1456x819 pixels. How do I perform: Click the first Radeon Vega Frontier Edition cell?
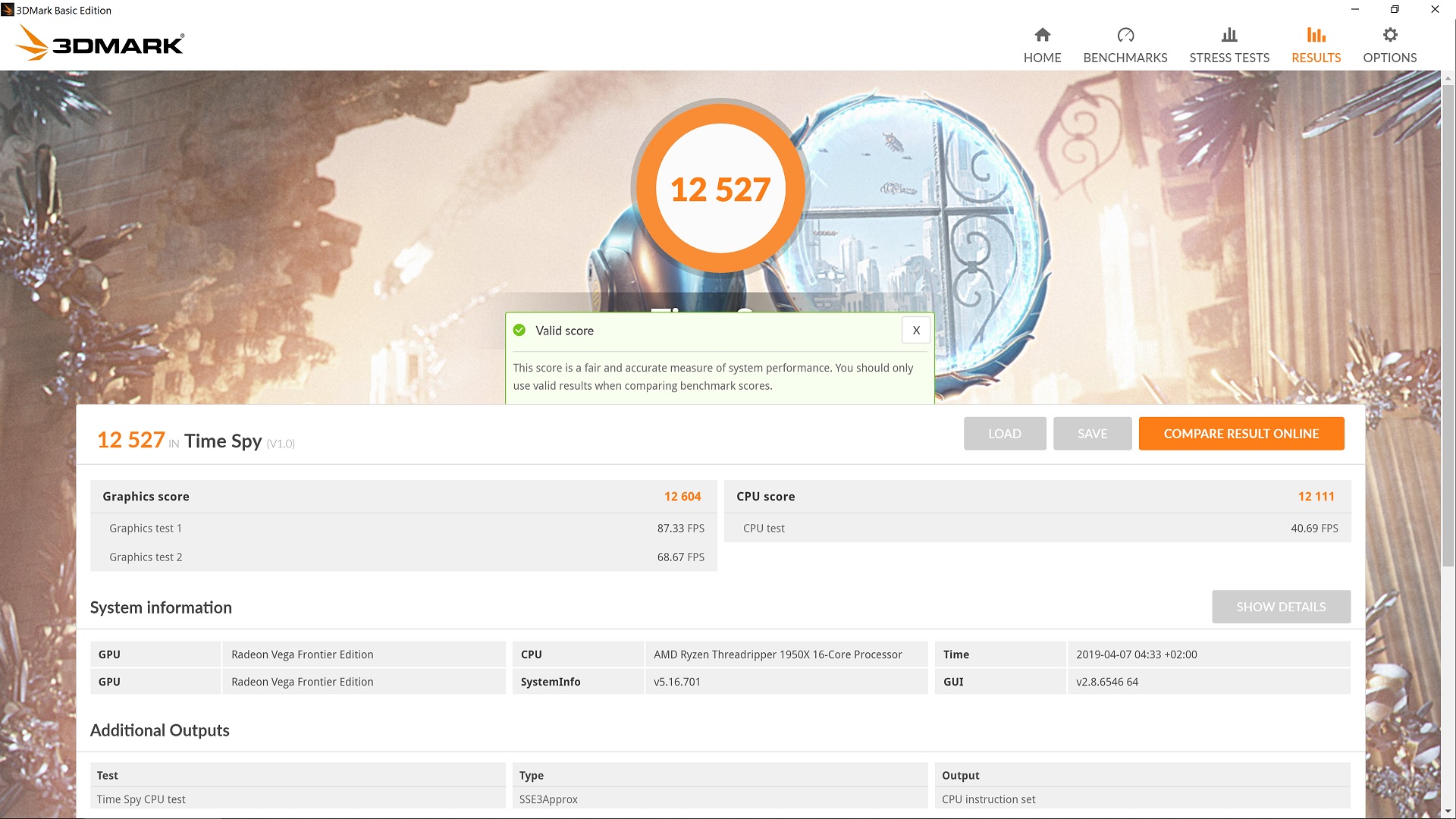pos(364,654)
